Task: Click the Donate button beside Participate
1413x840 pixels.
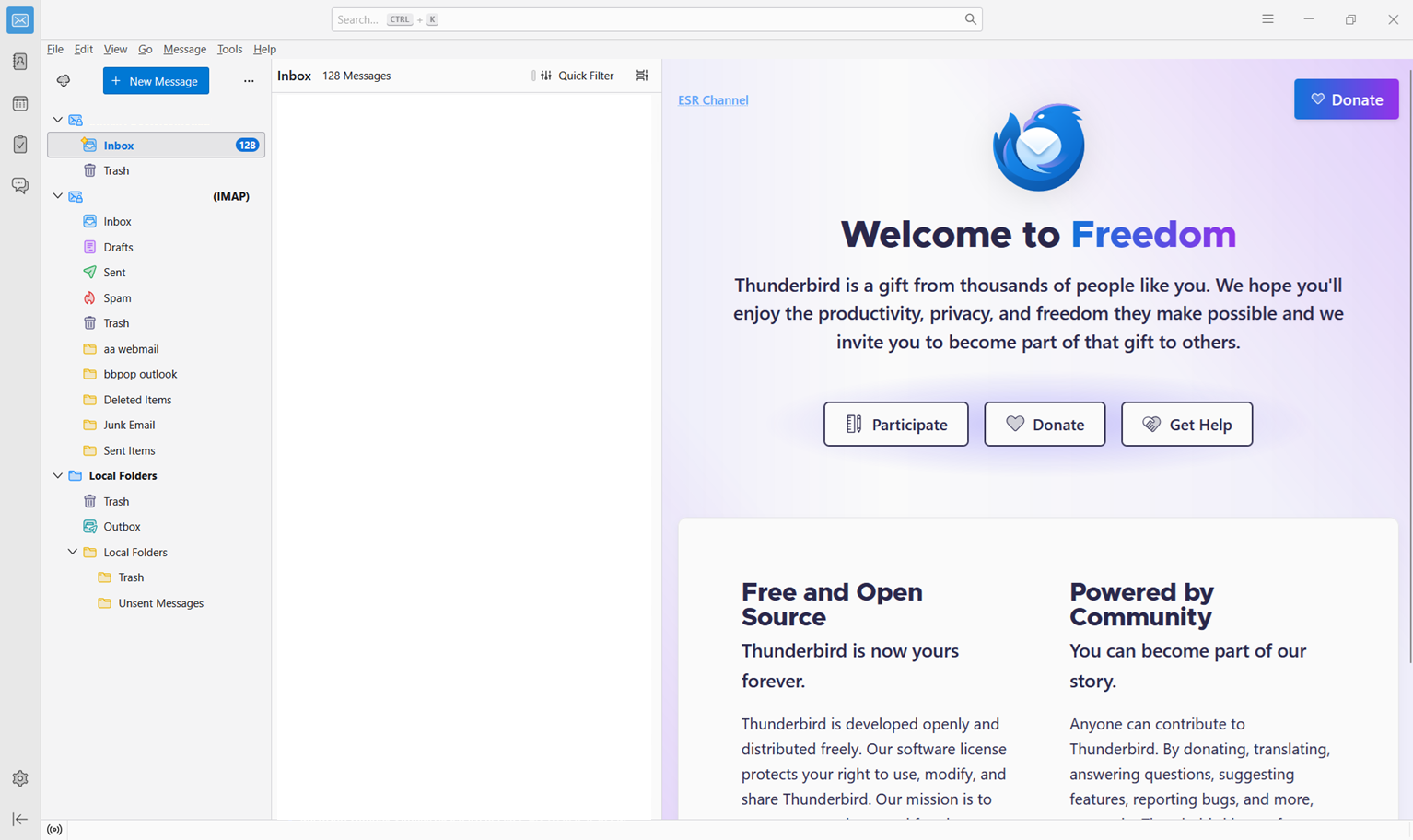Action: pos(1045,424)
